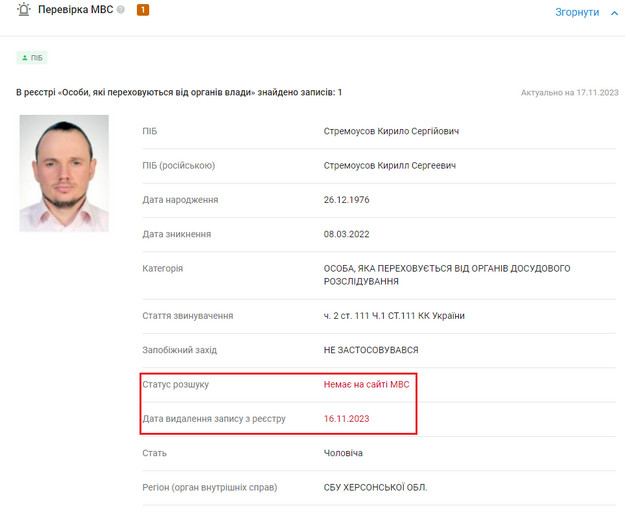This screenshot has width=625, height=514.
Task: Click the red status Немає на сайті МВС
Action: click(366, 384)
